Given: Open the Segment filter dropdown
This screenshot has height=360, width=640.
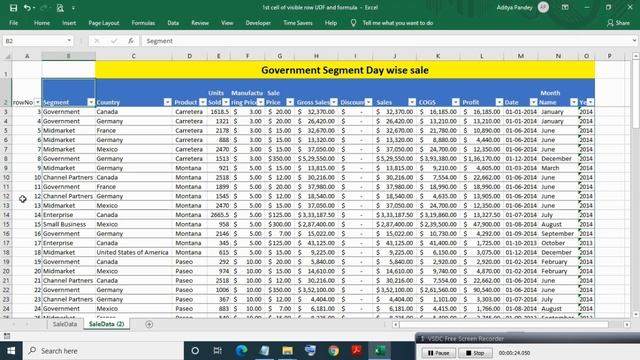Looking at the screenshot, I should [91, 102].
